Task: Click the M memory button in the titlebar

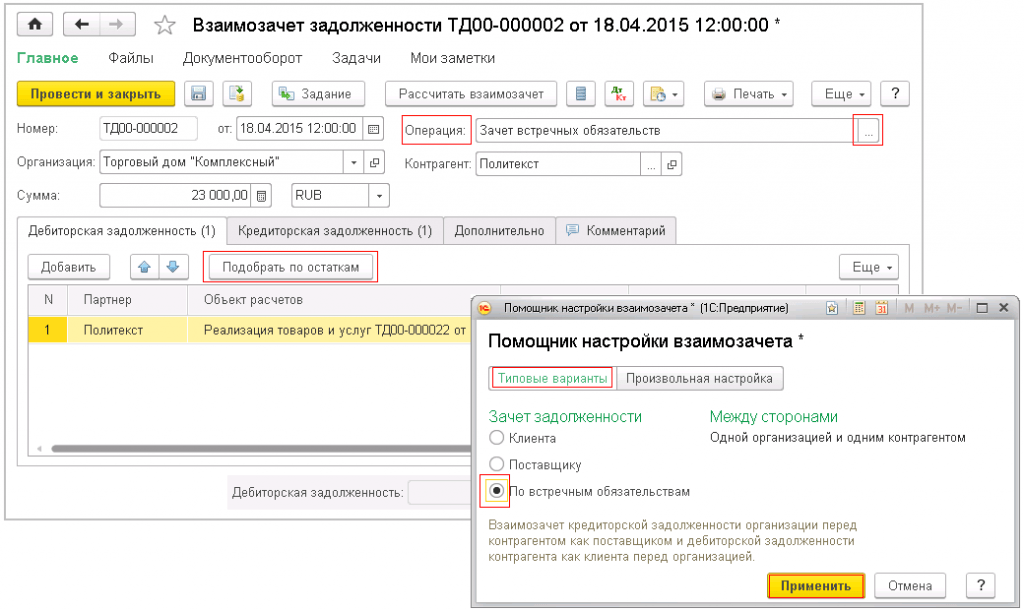Action: coord(909,308)
